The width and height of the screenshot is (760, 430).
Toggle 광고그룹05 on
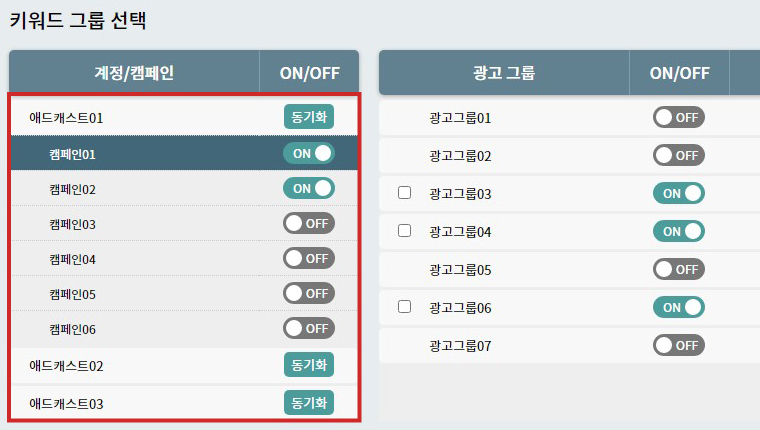679,269
